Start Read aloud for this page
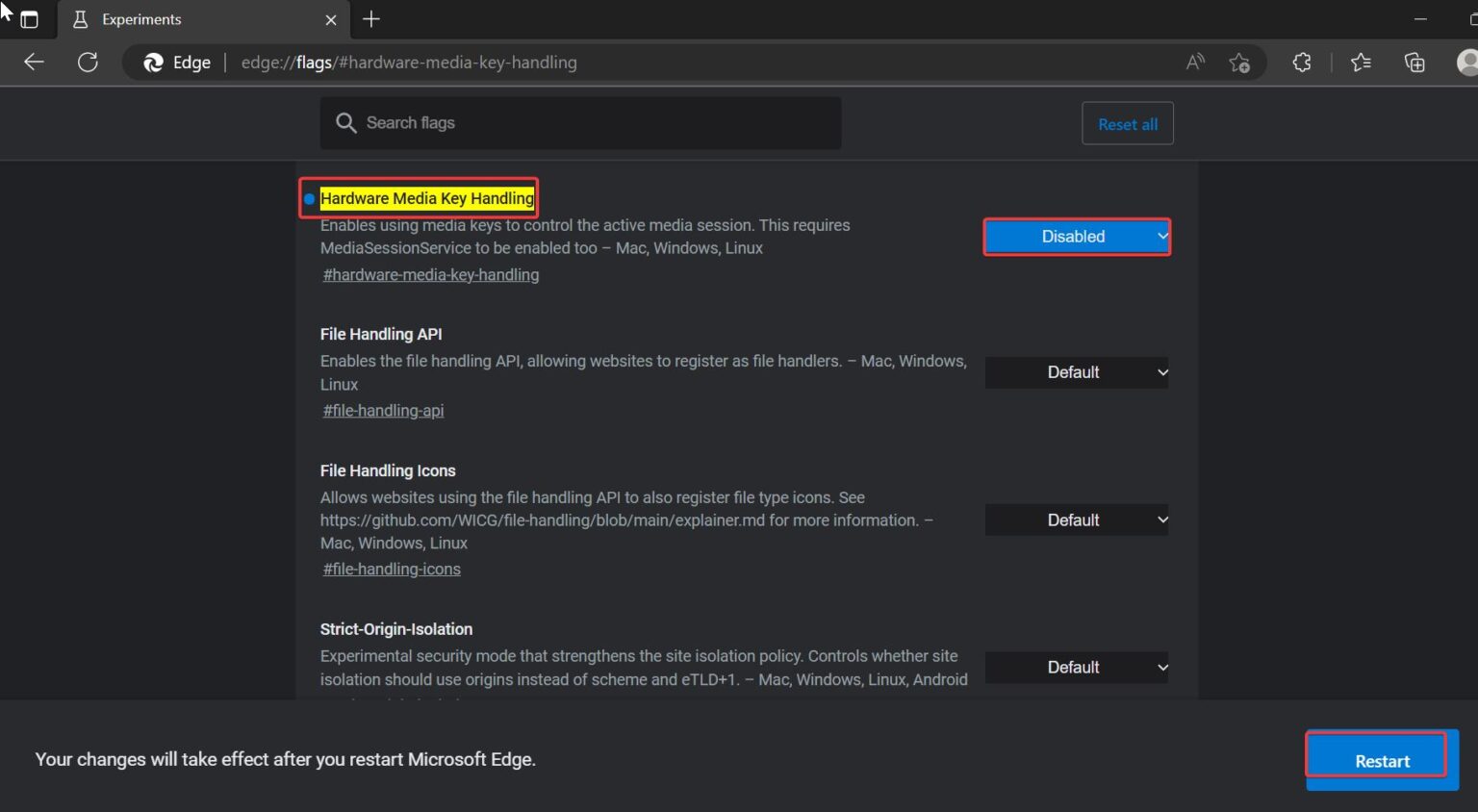 click(1194, 62)
